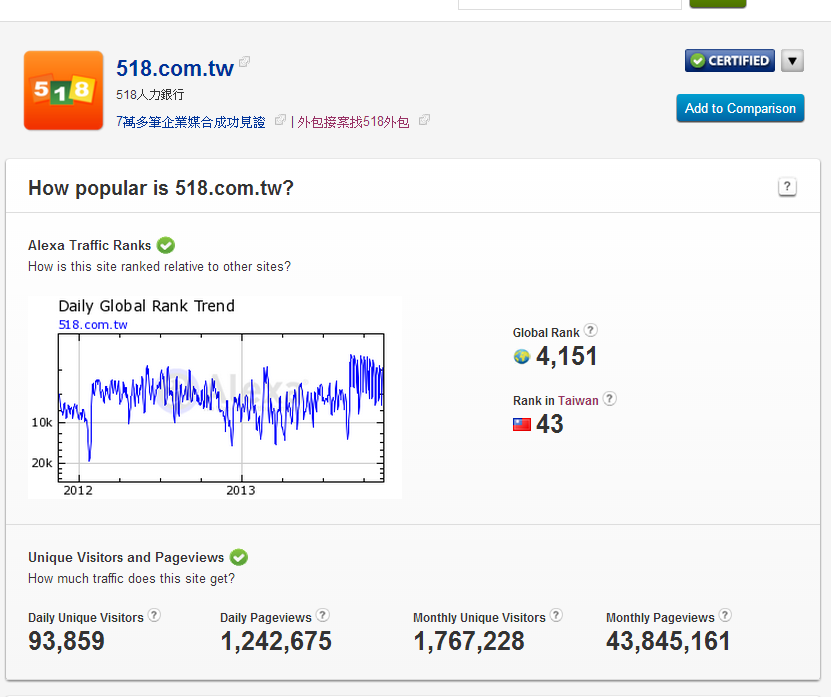Open the 外包接案找518外包 link
The width and height of the screenshot is (831, 697).
(353, 122)
